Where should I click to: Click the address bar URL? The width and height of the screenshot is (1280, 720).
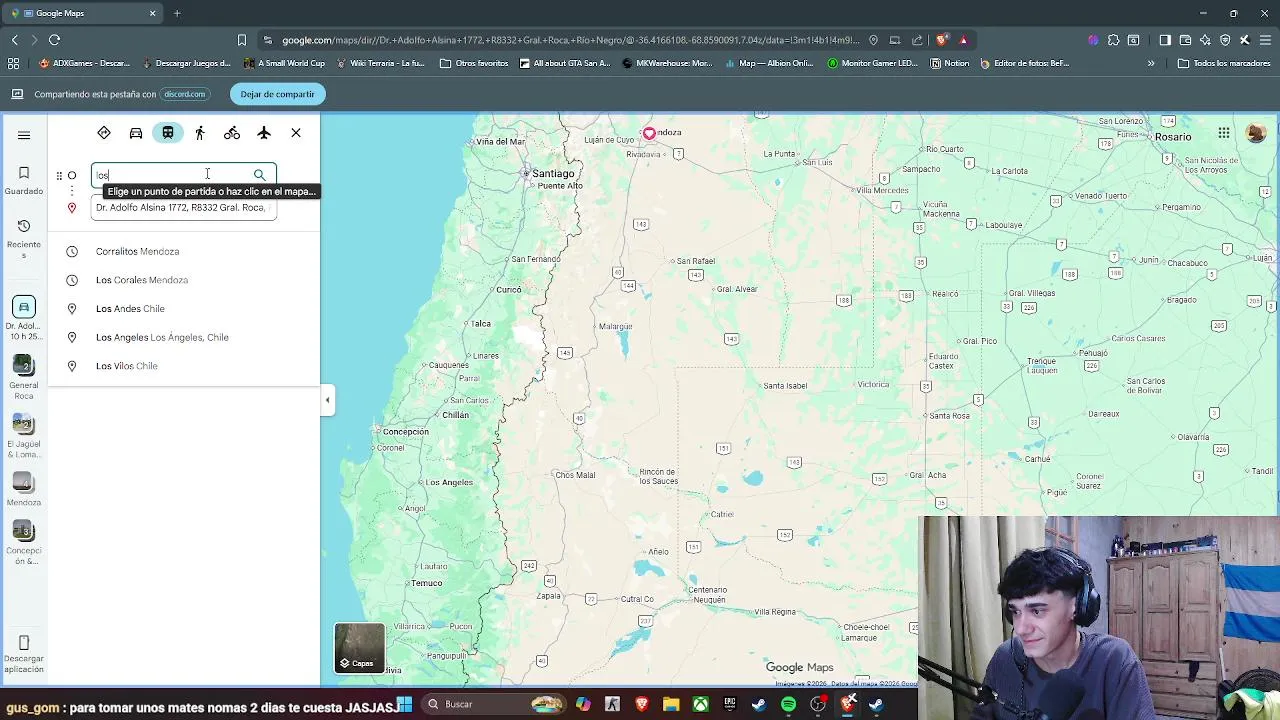570,40
